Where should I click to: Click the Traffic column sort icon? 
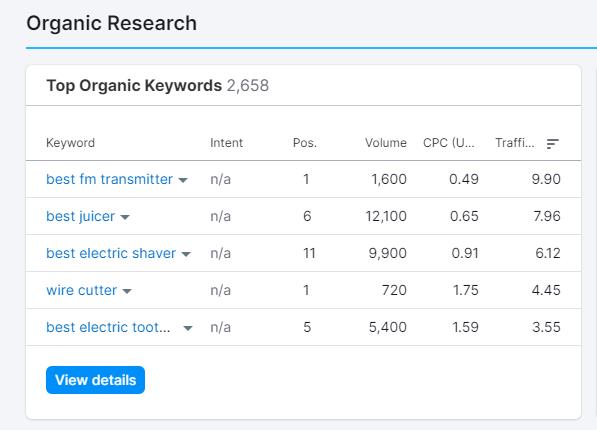pyautogui.click(x=552, y=144)
